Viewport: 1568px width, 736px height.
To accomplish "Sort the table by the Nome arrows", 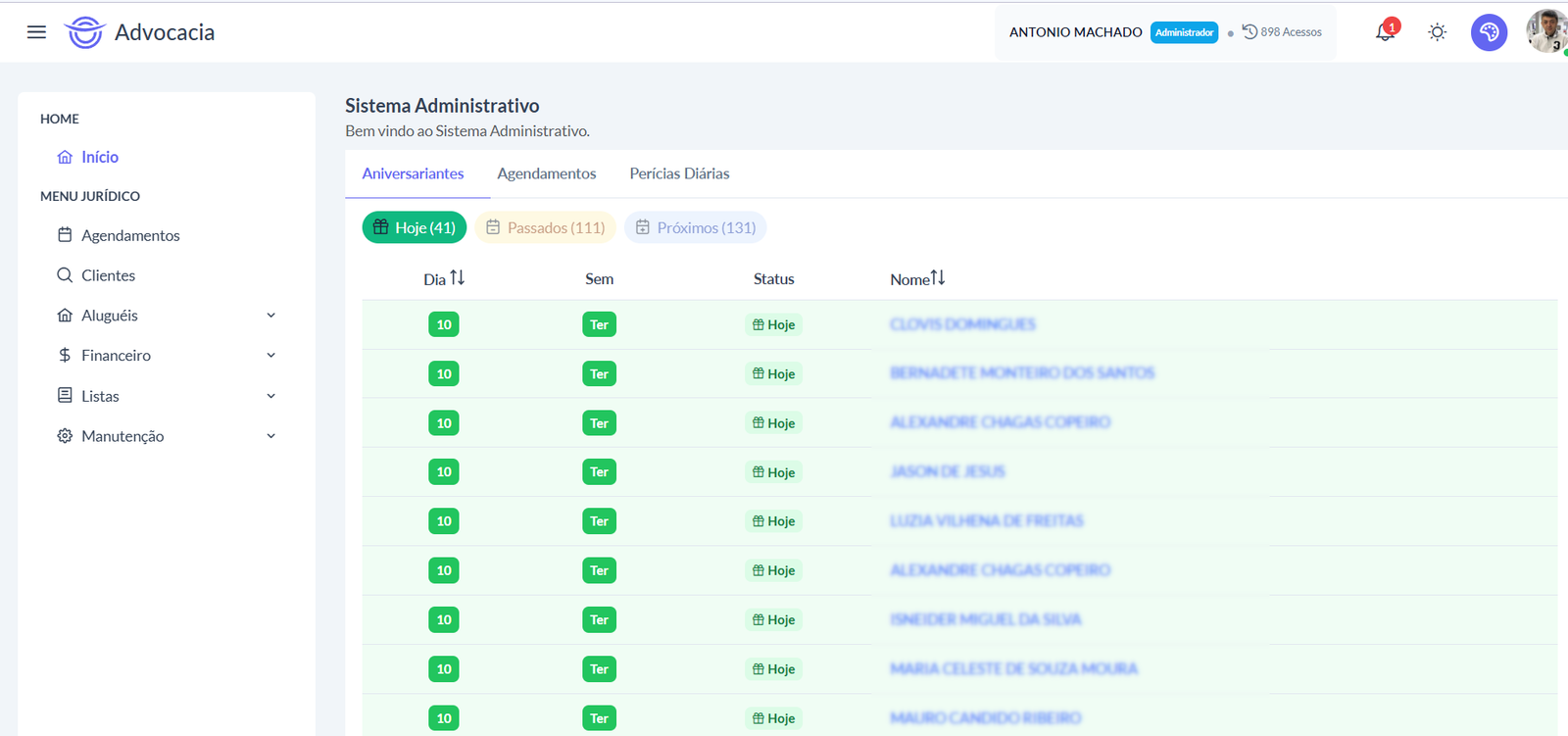I will coord(938,278).
